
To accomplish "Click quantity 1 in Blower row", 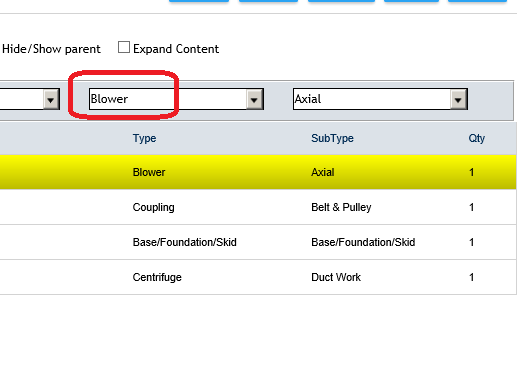I will tap(471, 172).
